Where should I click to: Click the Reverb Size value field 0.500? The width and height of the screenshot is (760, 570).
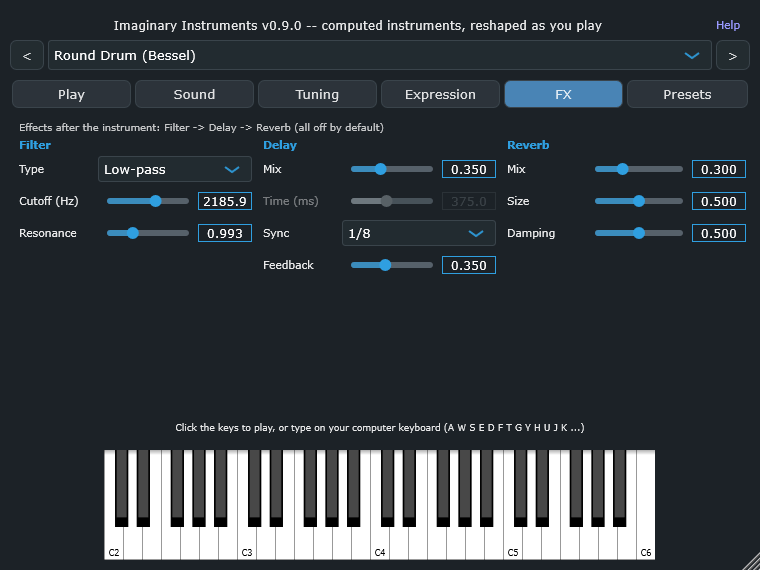(719, 201)
